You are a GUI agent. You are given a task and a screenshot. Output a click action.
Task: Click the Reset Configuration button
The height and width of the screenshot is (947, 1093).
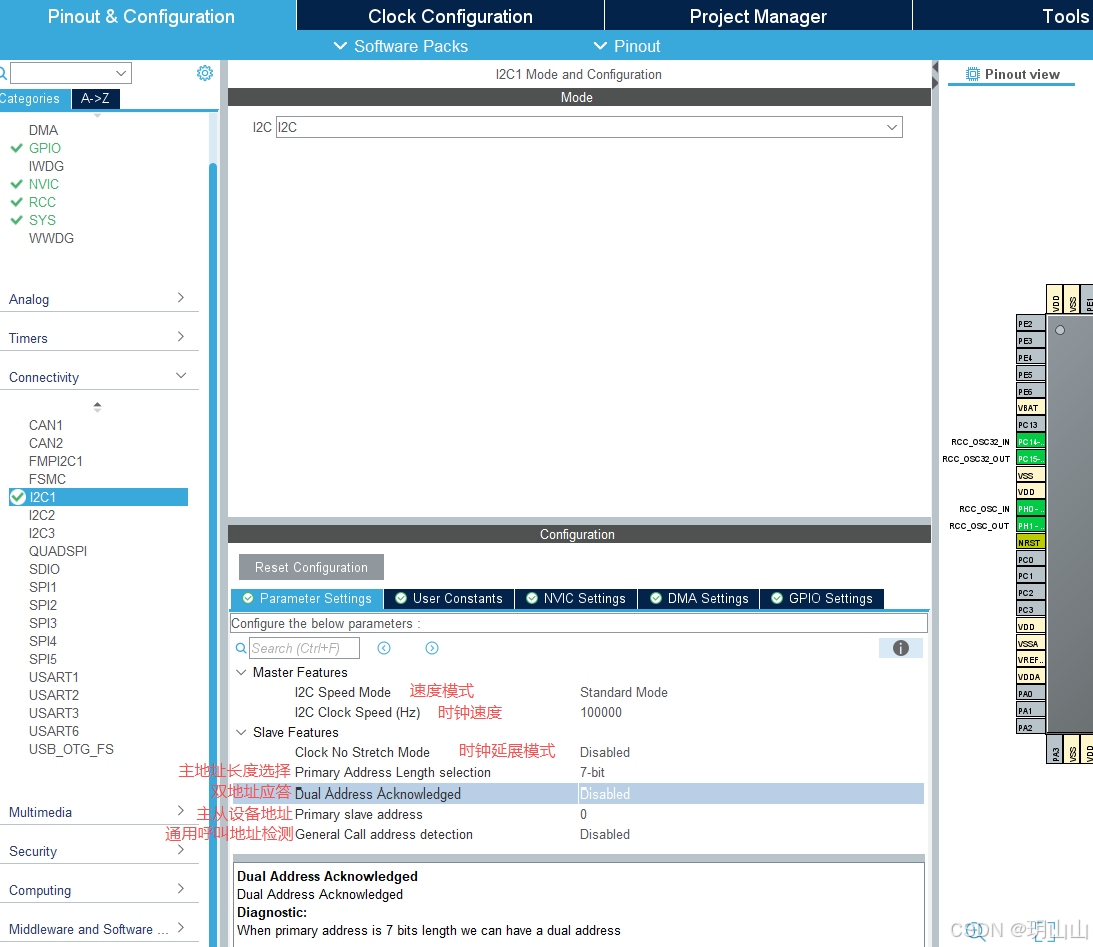click(311, 567)
